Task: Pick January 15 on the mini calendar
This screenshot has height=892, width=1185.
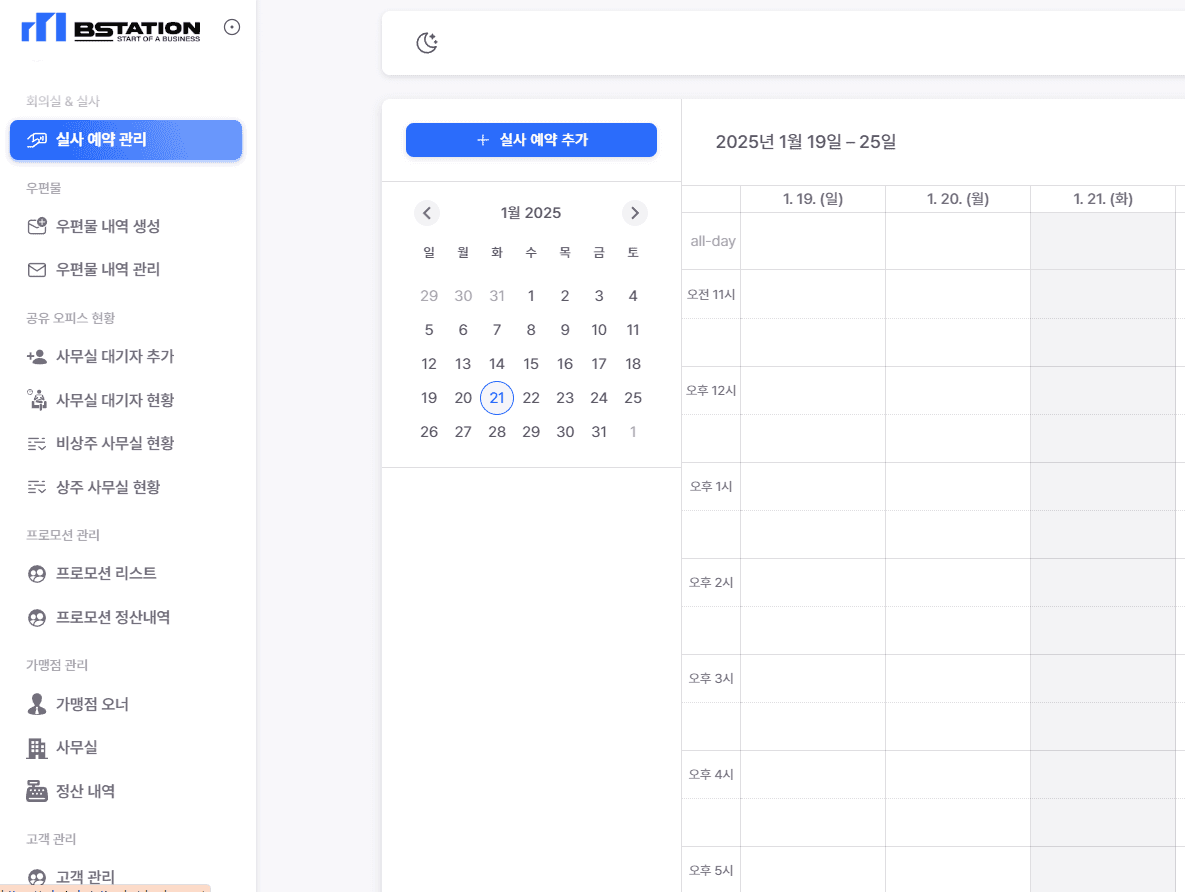Action: 531,364
